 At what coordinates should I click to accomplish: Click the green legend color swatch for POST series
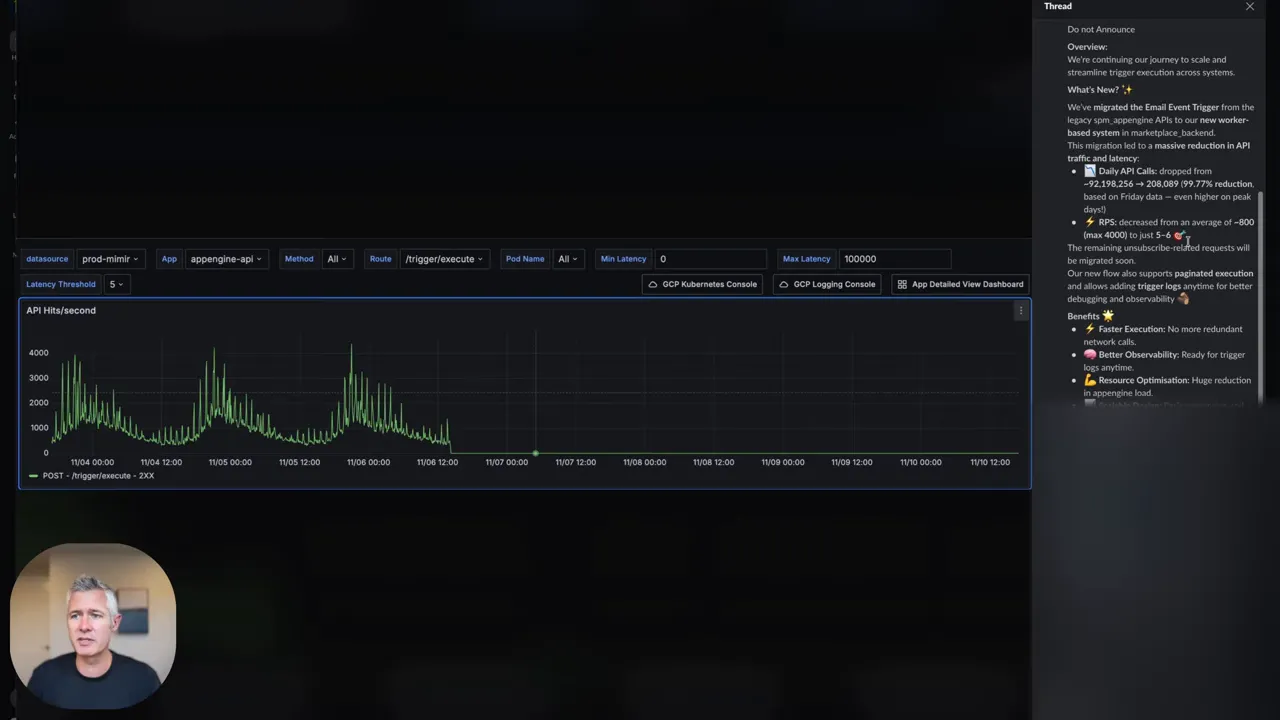click(x=33, y=475)
